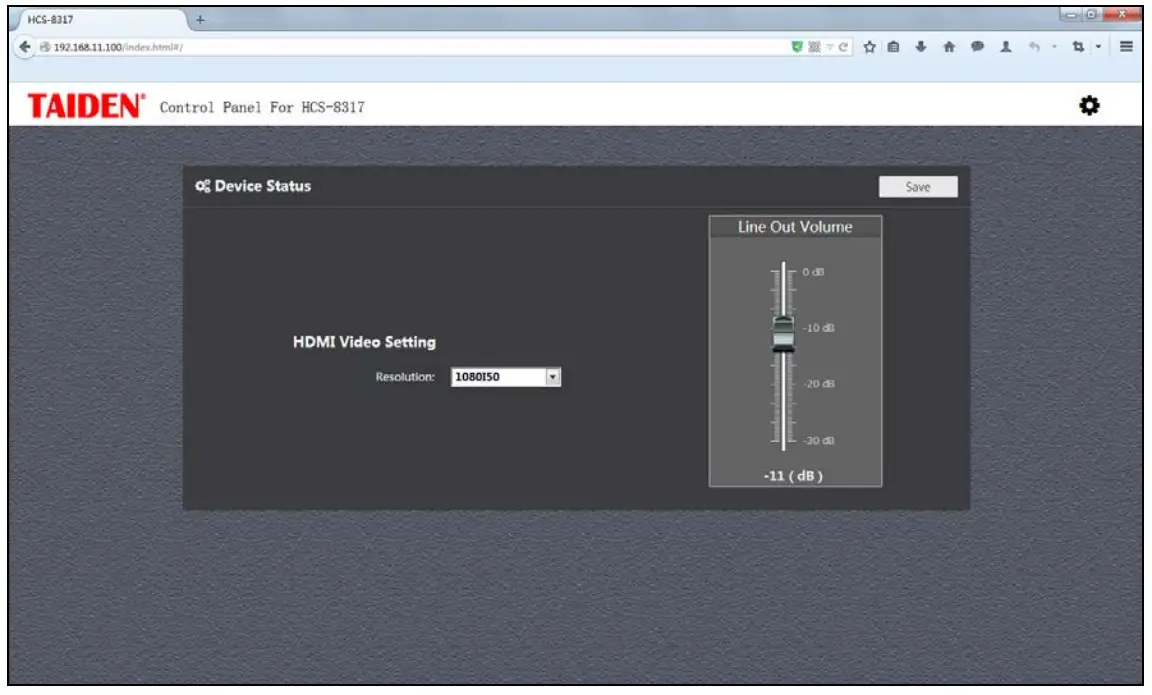Click inside the address bar

(400, 46)
